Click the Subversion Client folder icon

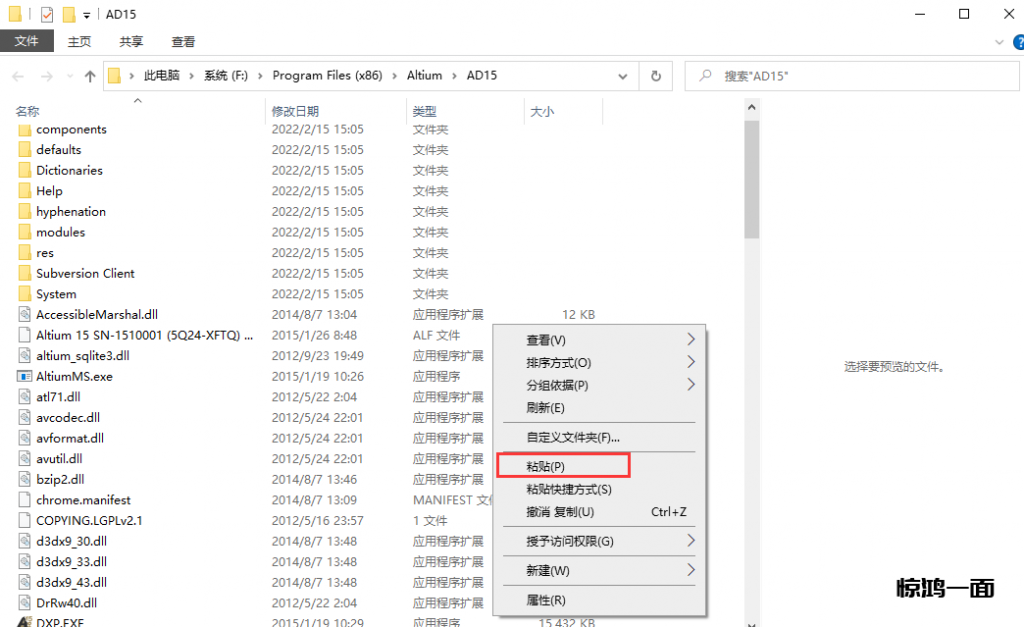25,273
